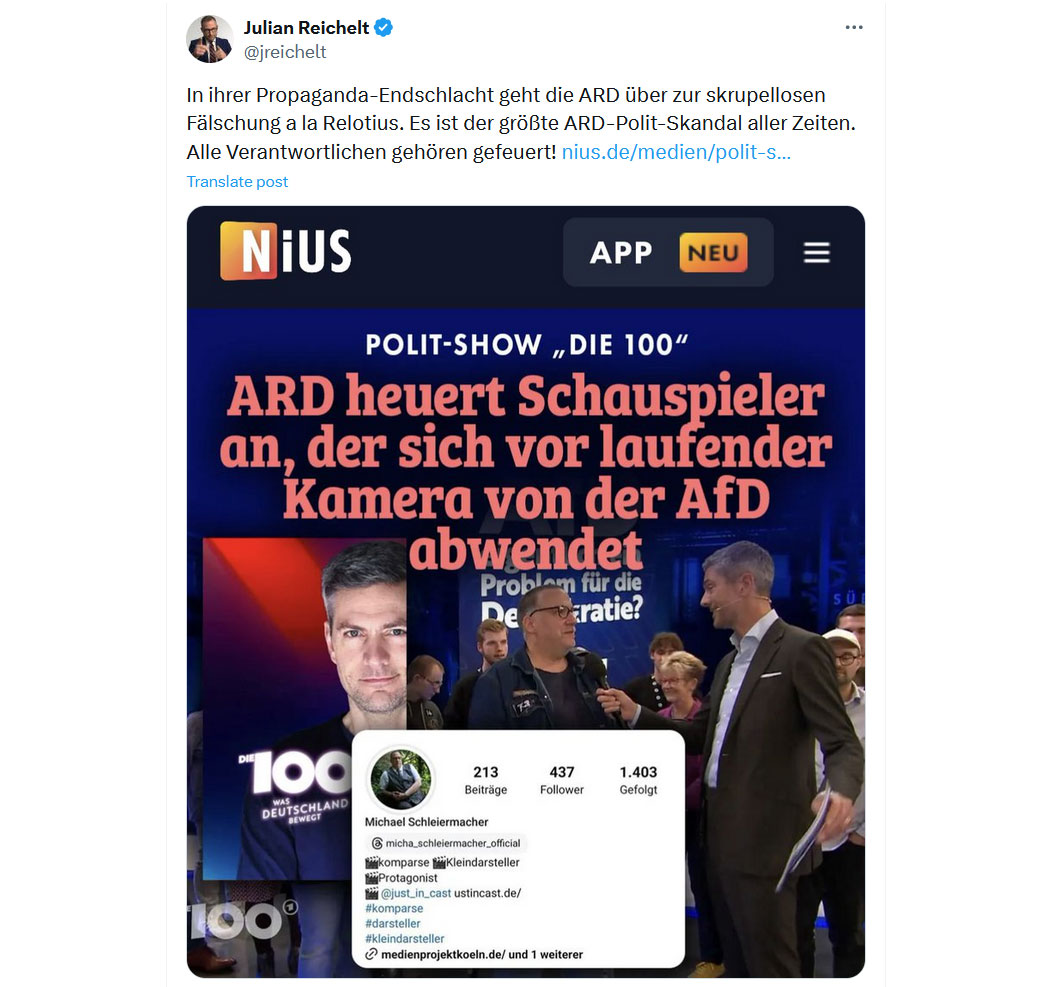Click the NiUS logo
The image size is (1050, 987).
point(286,250)
